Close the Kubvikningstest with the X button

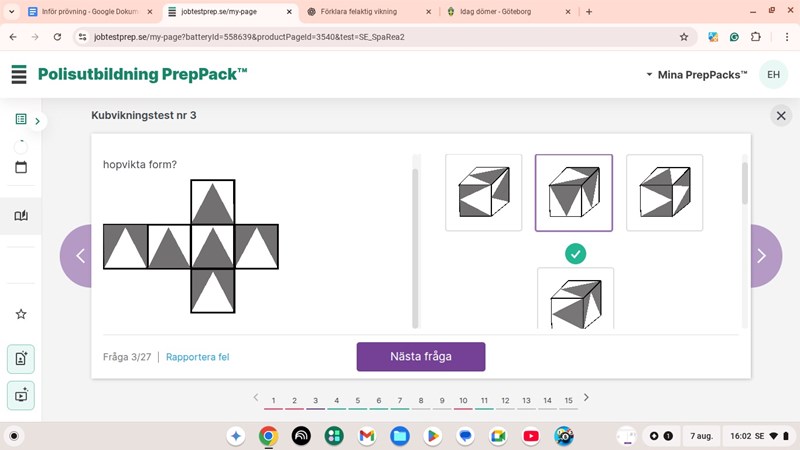(x=781, y=116)
